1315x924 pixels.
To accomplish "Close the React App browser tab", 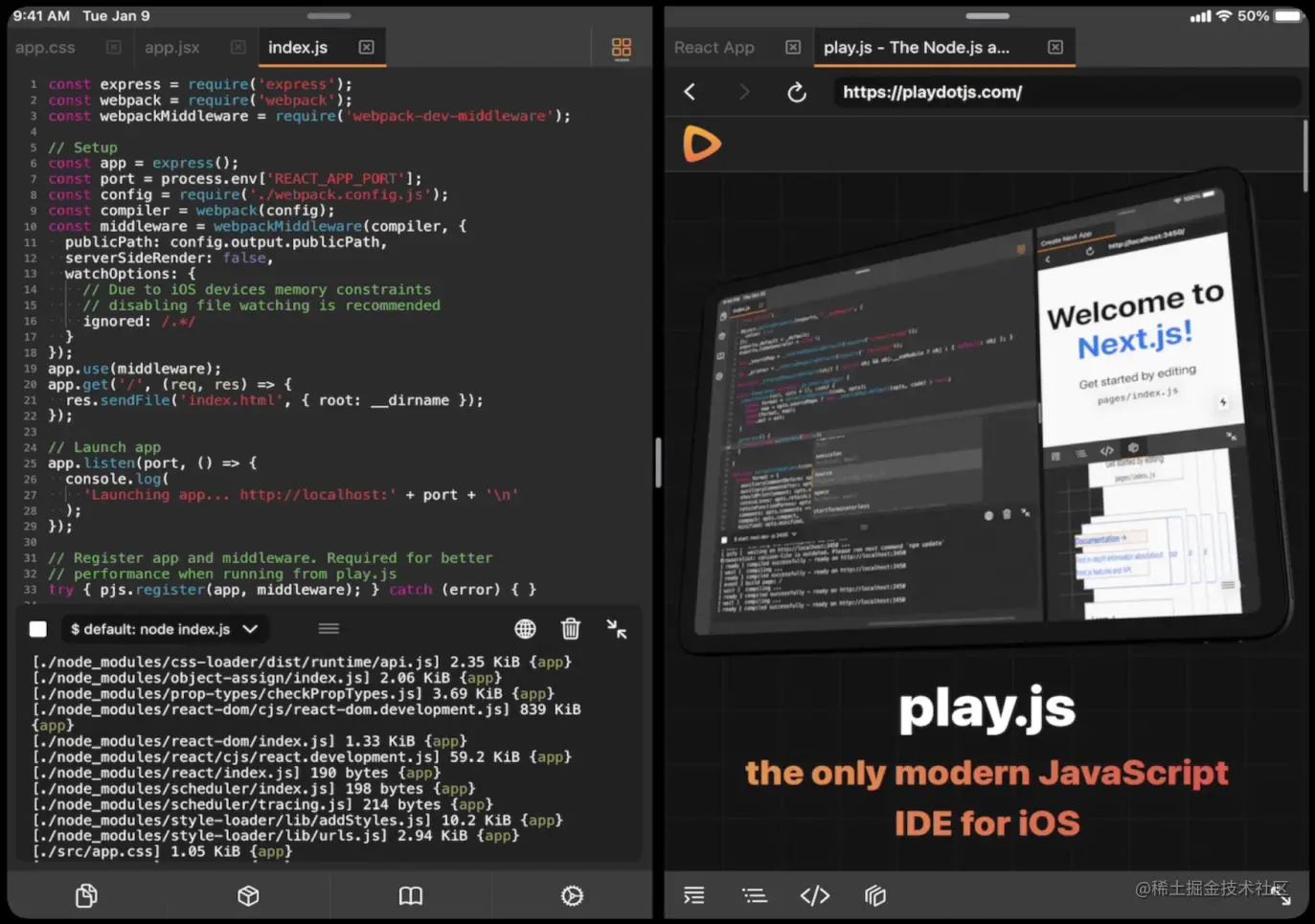I will [x=793, y=47].
